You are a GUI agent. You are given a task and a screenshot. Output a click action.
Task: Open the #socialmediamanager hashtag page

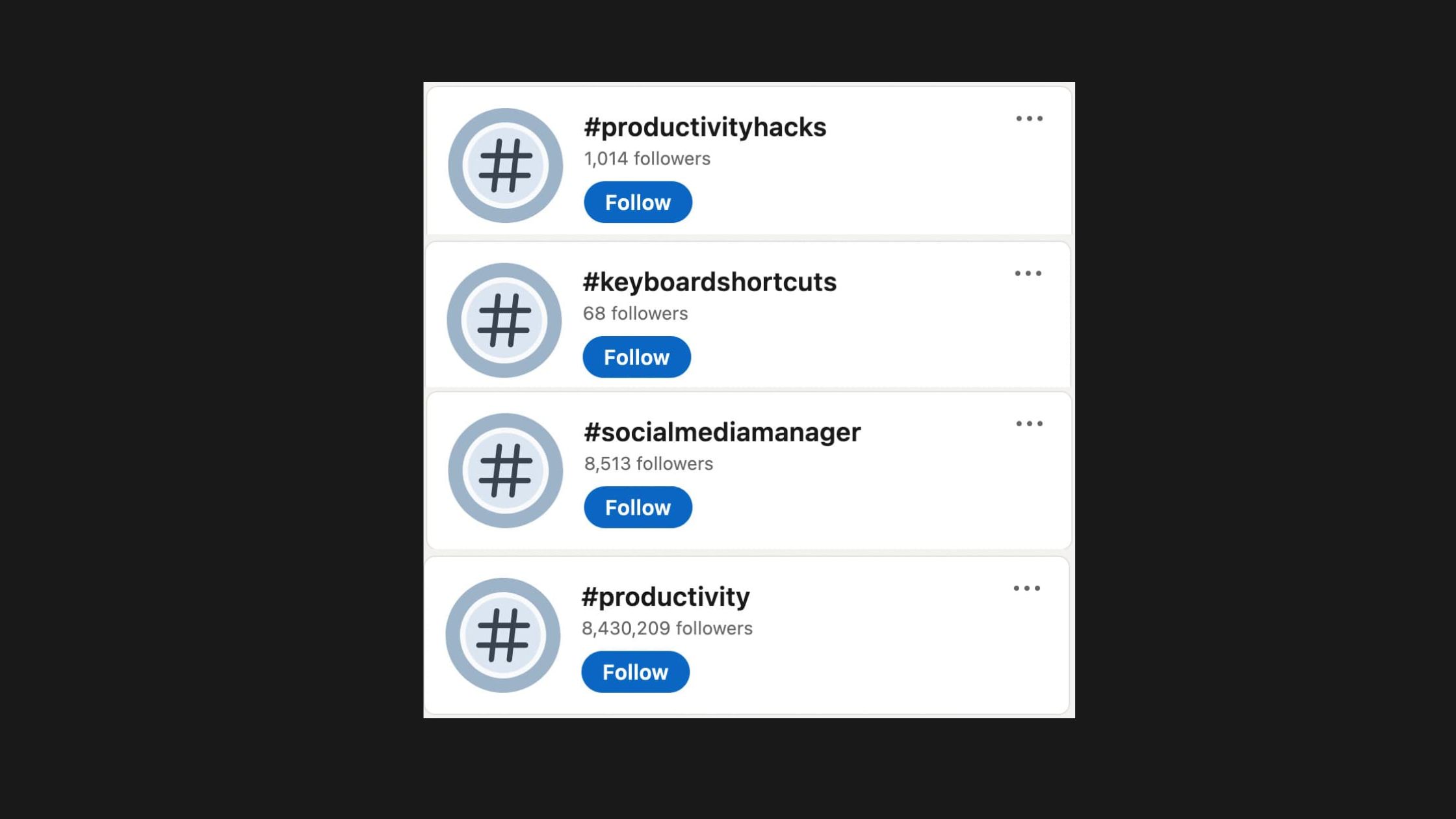click(721, 430)
